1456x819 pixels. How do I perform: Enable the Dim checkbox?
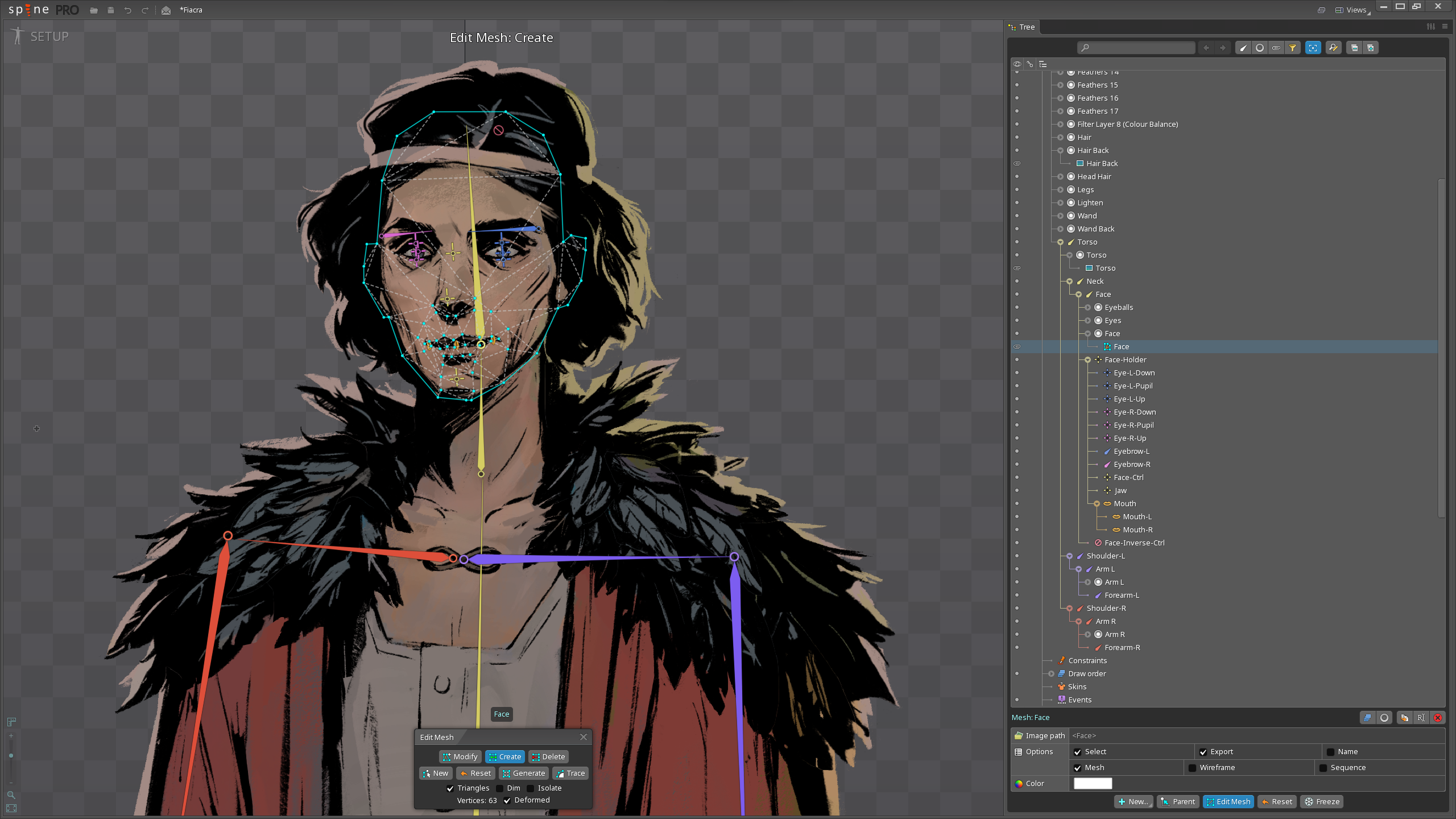point(500,788)
